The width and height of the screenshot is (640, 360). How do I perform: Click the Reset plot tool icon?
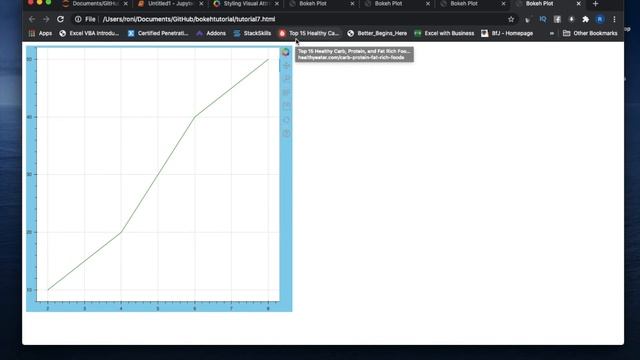286,120
